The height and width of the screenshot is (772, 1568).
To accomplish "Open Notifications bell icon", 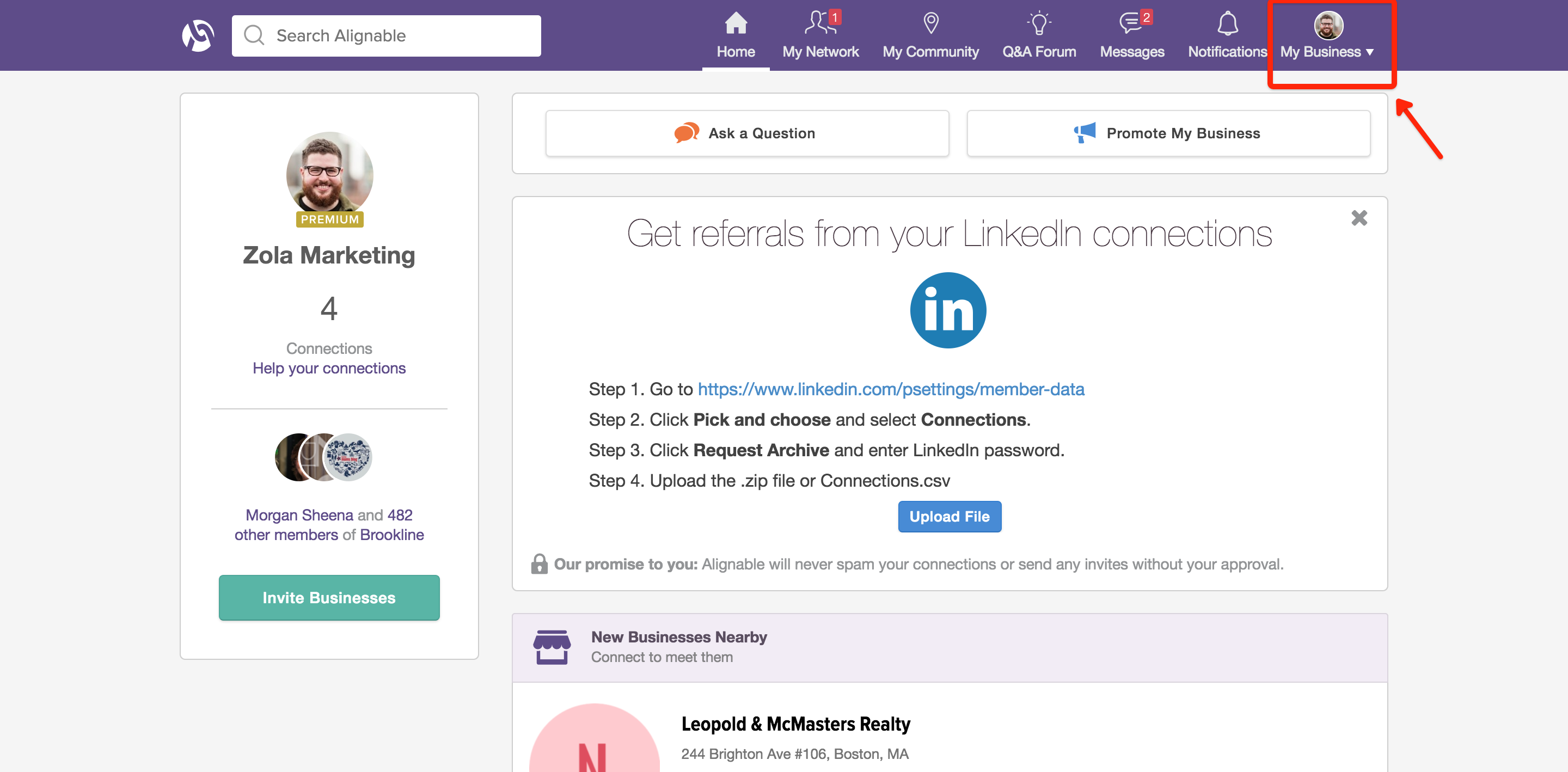I will [1227, 23].
